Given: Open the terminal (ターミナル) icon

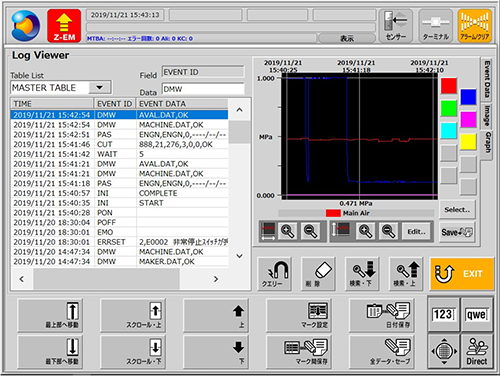Looking at the screenshot, I should pos(436,26).
